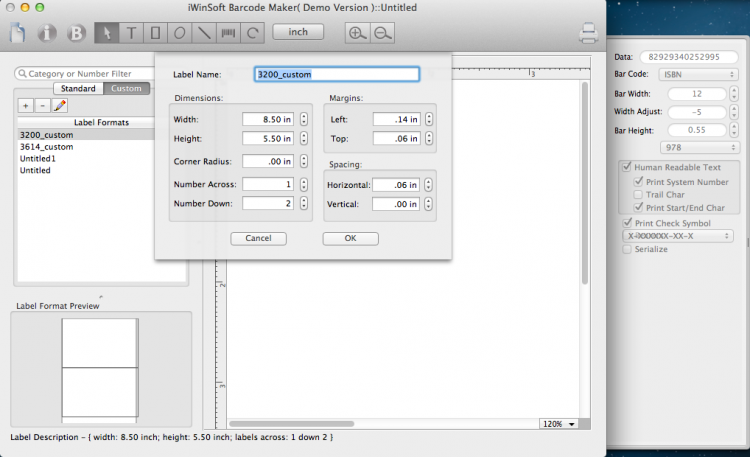Adjust the Height stepper
The width and height of the screenshot is (750, 457).
[304, 138]
